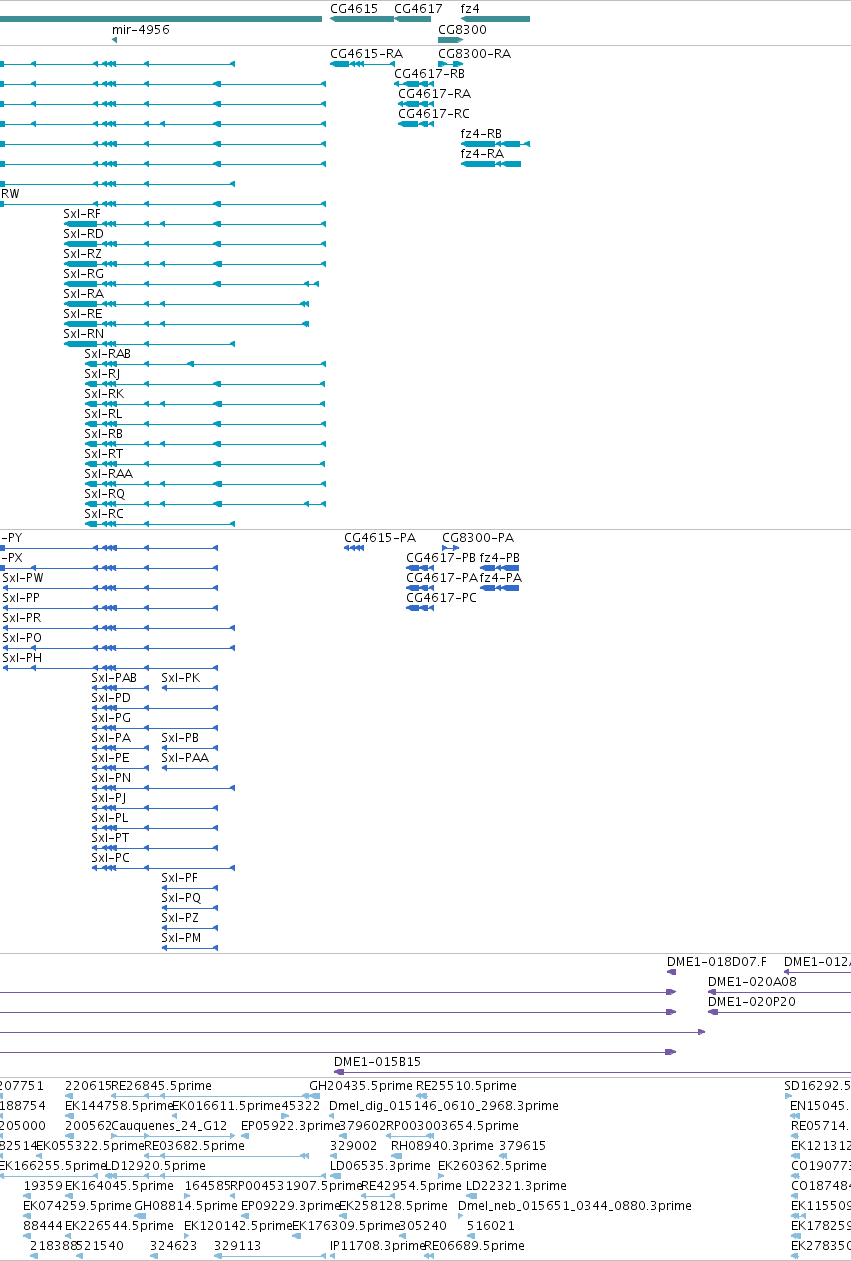This screenshot has width=851, height=1261.
Task: Select the Cauquenes_24_G12 EST label
Action: click(170, 1126)
